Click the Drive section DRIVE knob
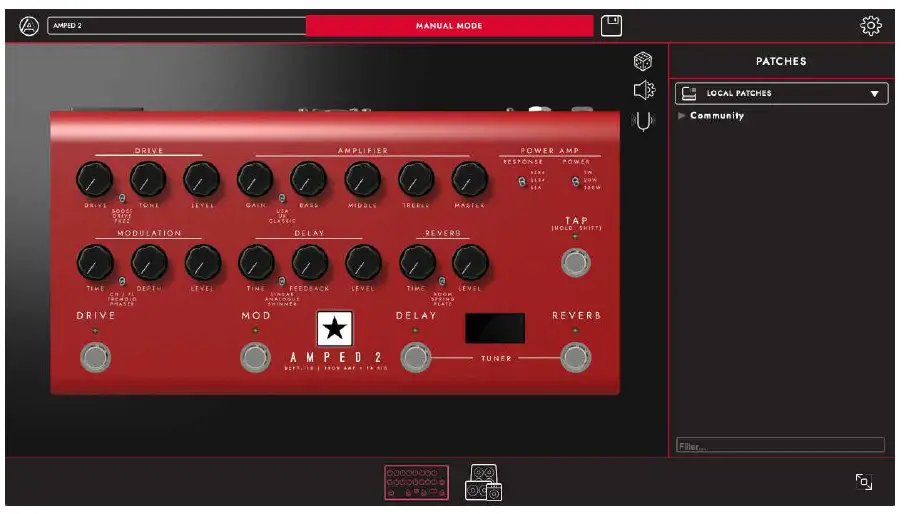 [95, 180]
